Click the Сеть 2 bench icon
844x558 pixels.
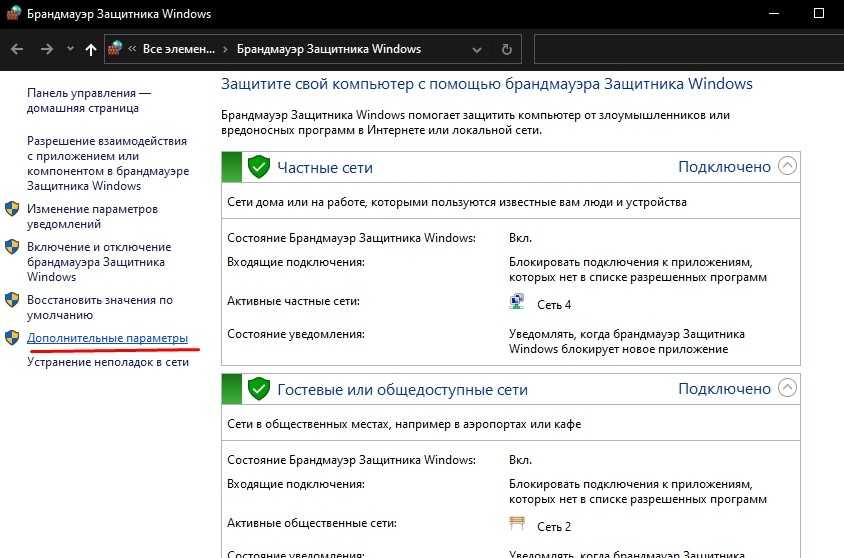coord(517,525)
